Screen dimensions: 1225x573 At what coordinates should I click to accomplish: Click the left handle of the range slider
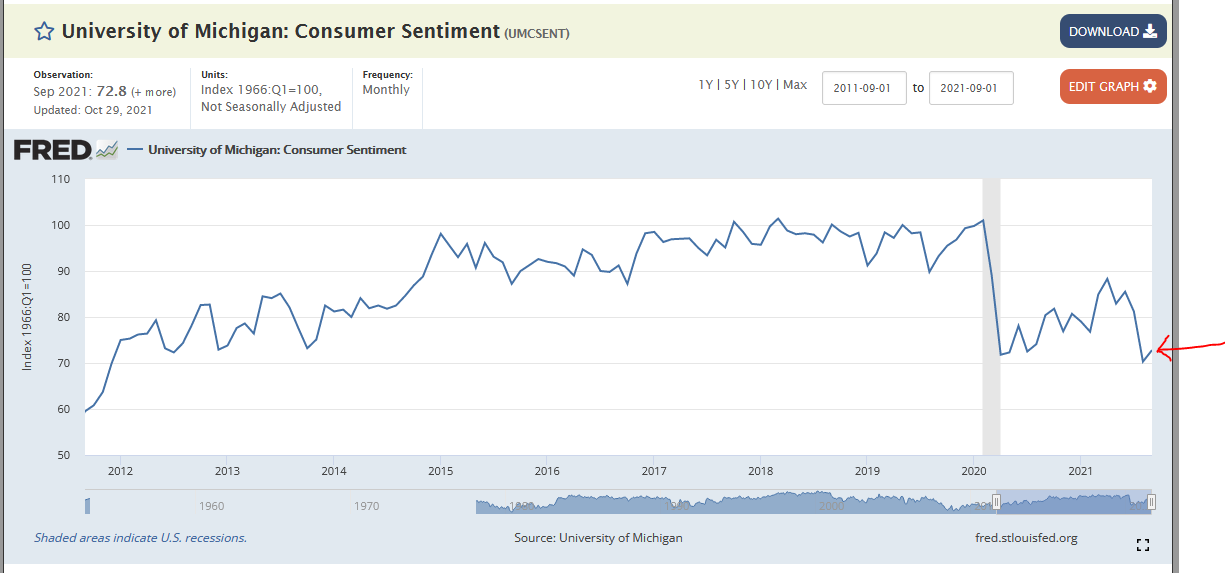click(996, 502)
